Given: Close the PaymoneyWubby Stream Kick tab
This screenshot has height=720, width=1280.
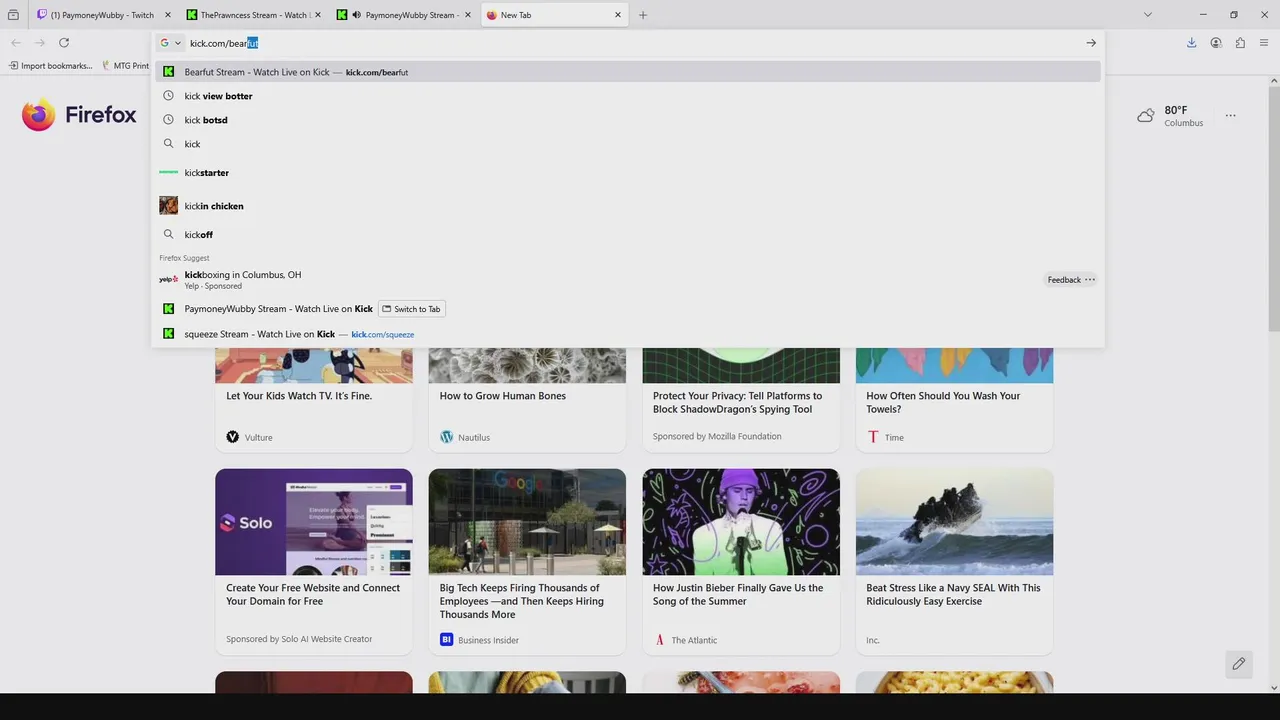Looking at the screenshot, I should pyautogui.click(x=468, y=15).
